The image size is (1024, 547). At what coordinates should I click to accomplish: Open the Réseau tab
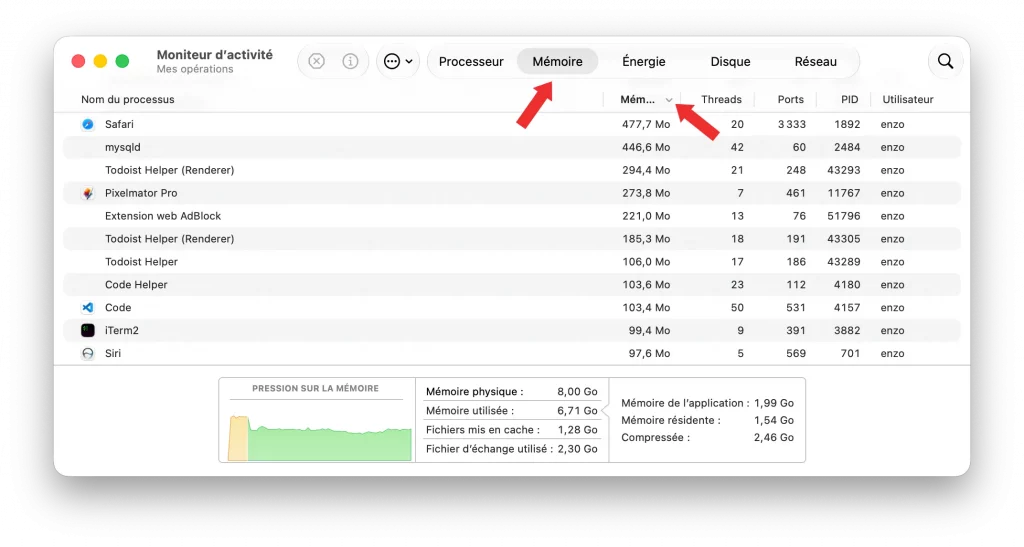tap(815, 61)
